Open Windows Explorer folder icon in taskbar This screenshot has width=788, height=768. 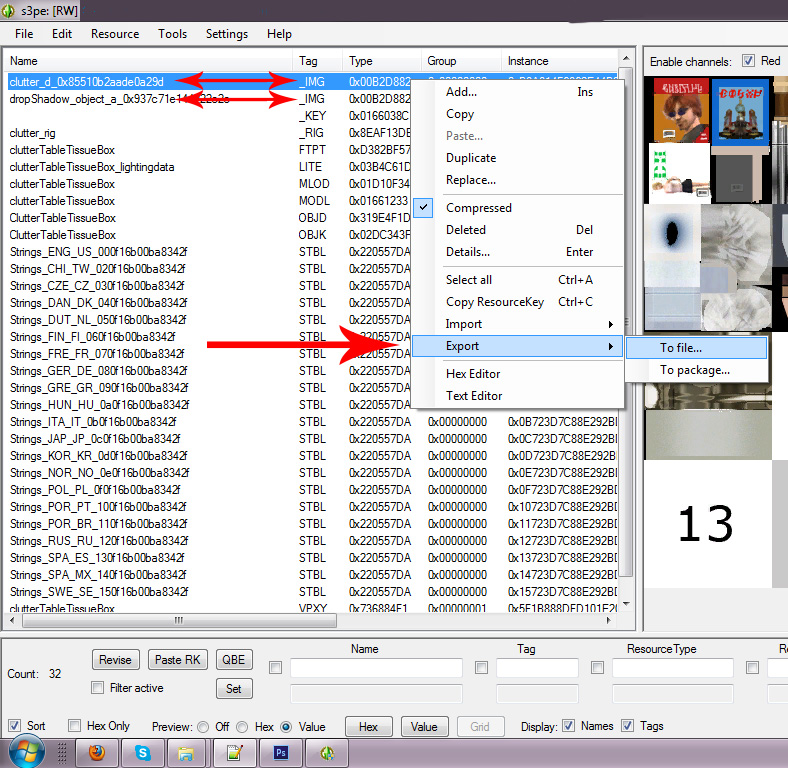click(x=185, y=753)
